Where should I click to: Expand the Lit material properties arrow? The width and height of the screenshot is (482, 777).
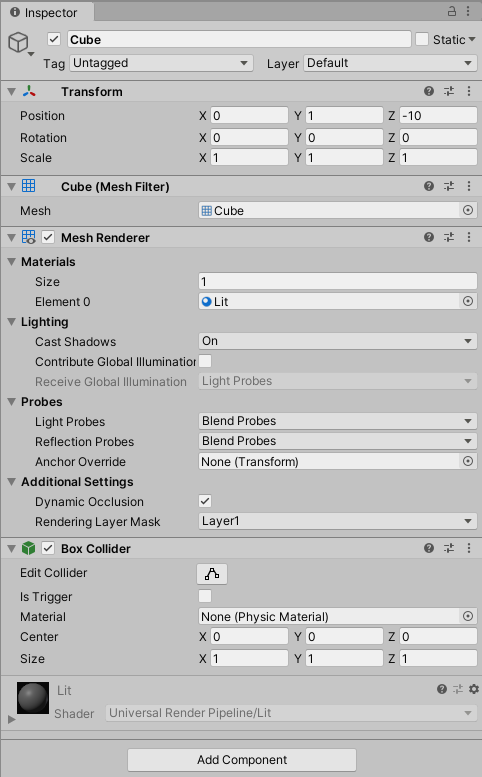[11, 719]
